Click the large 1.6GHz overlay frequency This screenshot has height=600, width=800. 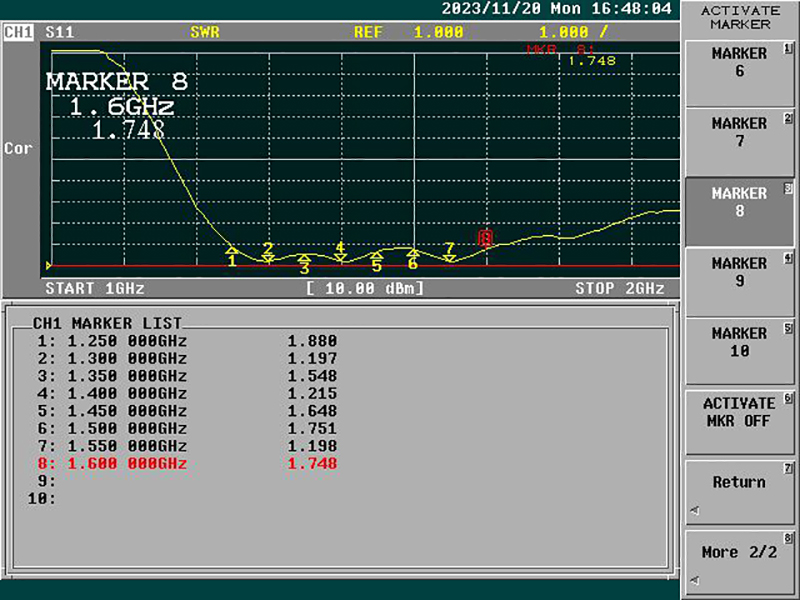click(x=122, y=107)
